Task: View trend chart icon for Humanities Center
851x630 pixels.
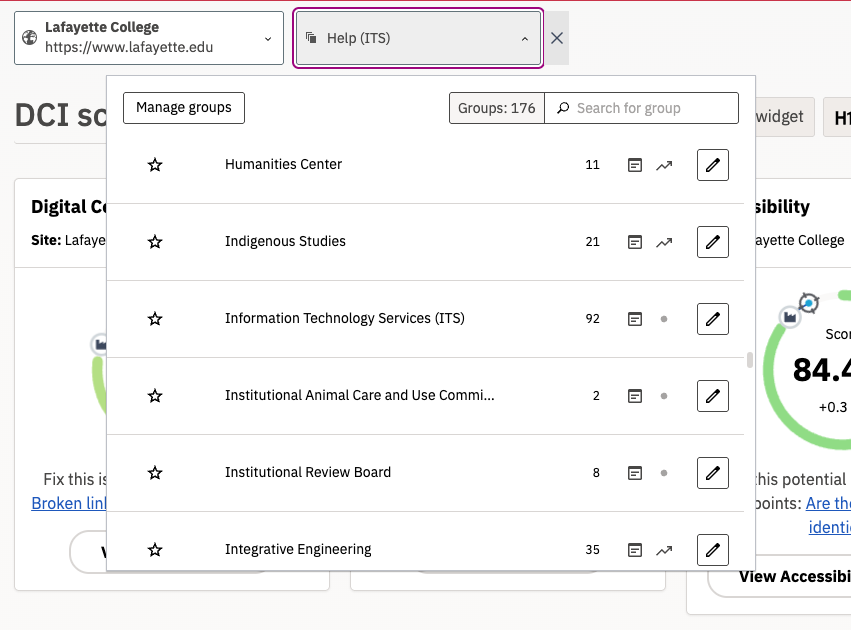Action: [664, 166]
